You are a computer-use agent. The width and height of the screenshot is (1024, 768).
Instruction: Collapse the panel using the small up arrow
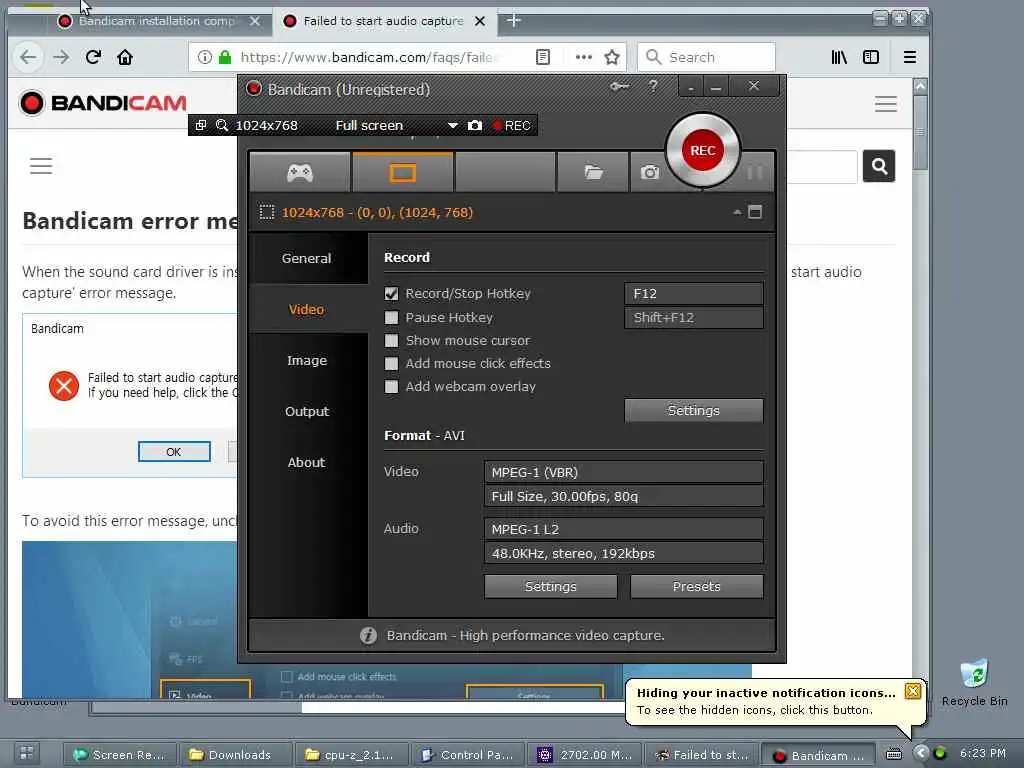click(737, 212)
